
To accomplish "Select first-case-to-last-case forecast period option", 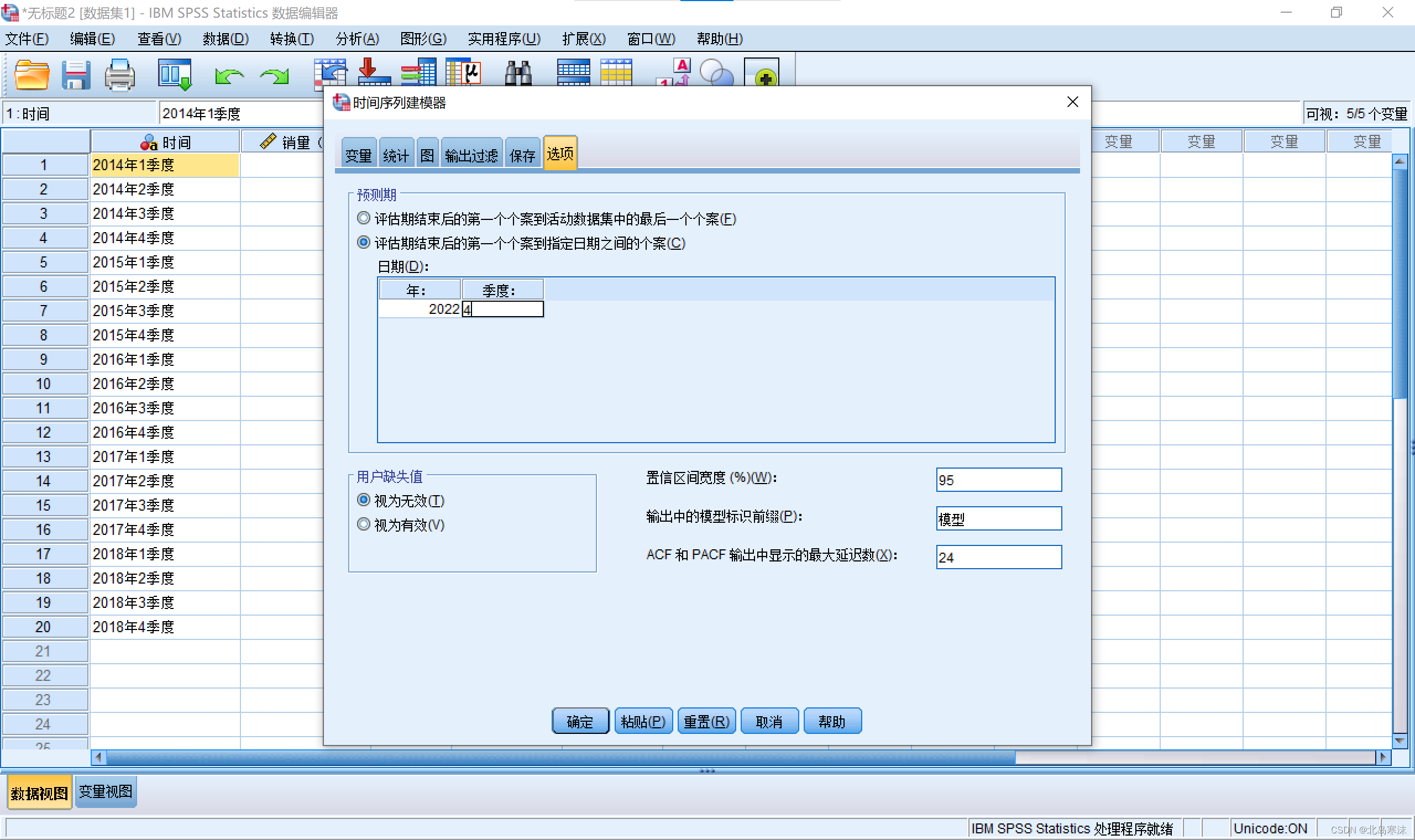I will pyautogui.click(x=364, y=218).
